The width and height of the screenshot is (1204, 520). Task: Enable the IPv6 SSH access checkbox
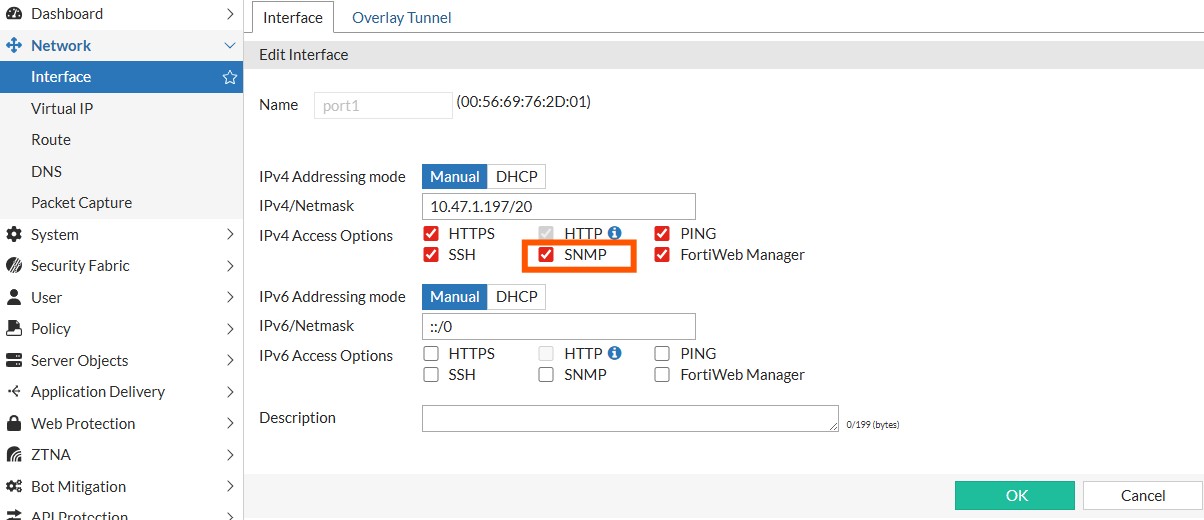431,375
